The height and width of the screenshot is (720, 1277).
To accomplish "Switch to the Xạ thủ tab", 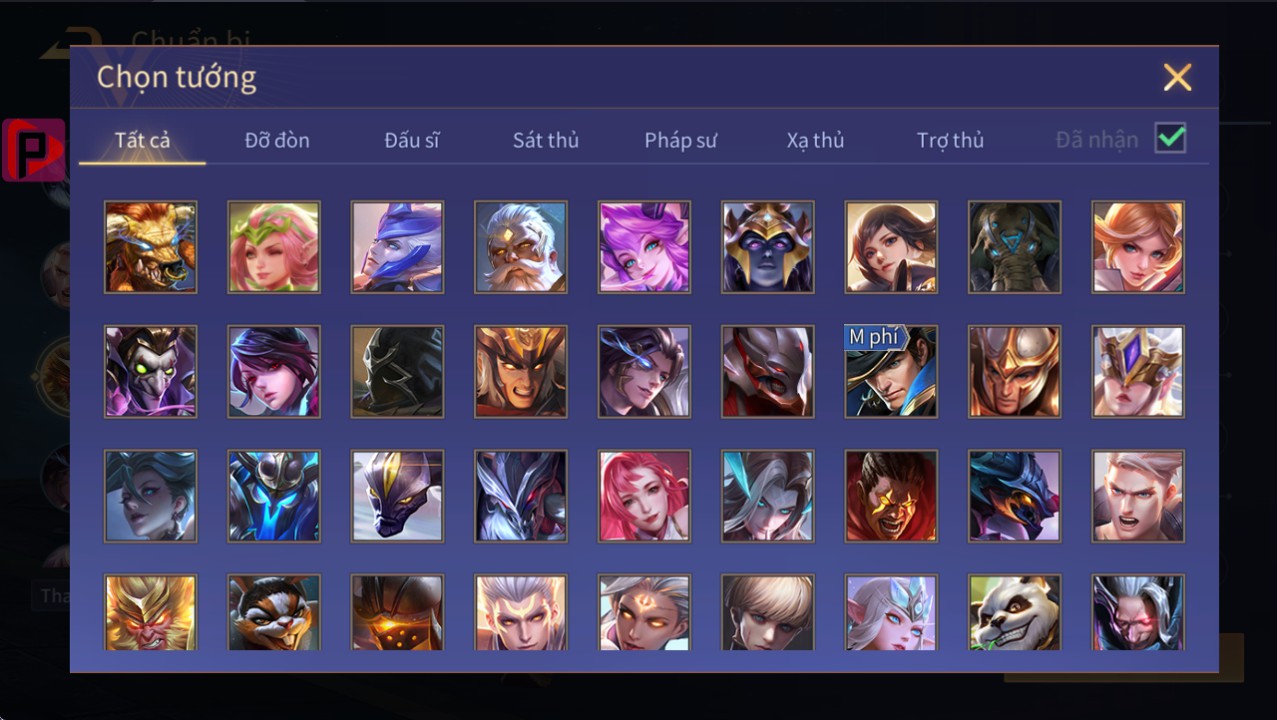I will (x=815, y=140).
